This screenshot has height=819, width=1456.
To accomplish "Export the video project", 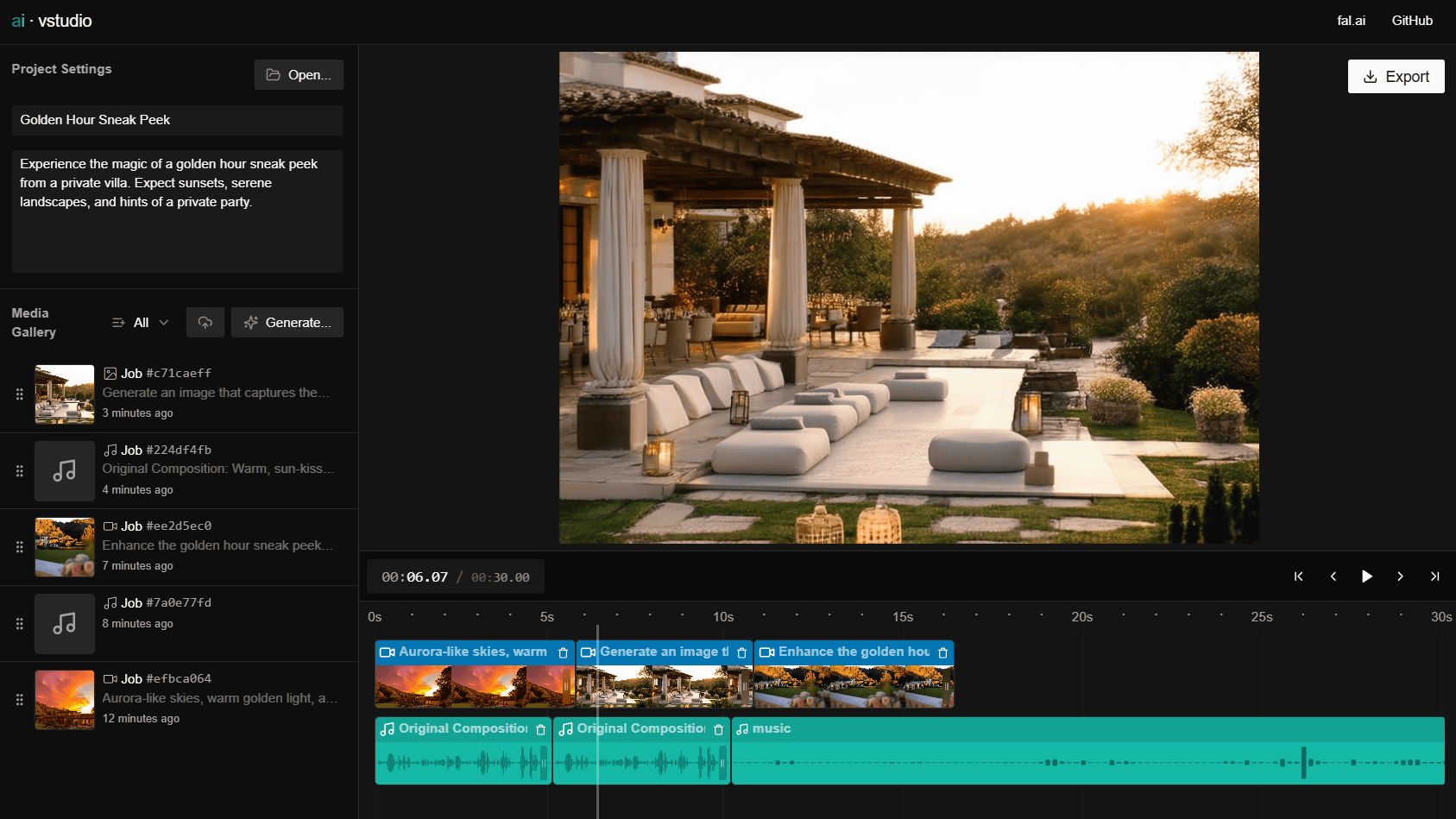I will pos(1396,77).
